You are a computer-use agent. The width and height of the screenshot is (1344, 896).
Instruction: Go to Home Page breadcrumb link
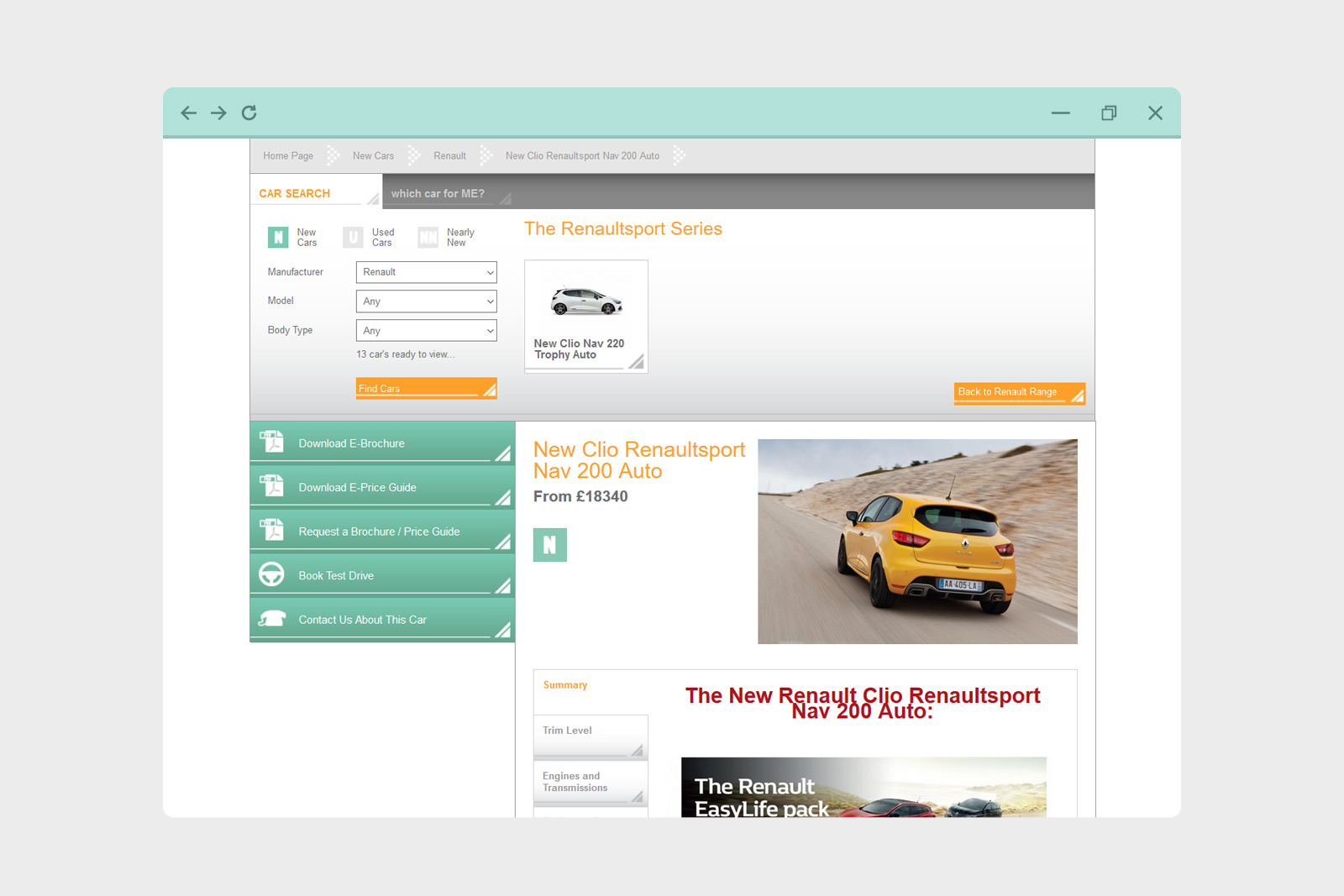click(288, 156)
